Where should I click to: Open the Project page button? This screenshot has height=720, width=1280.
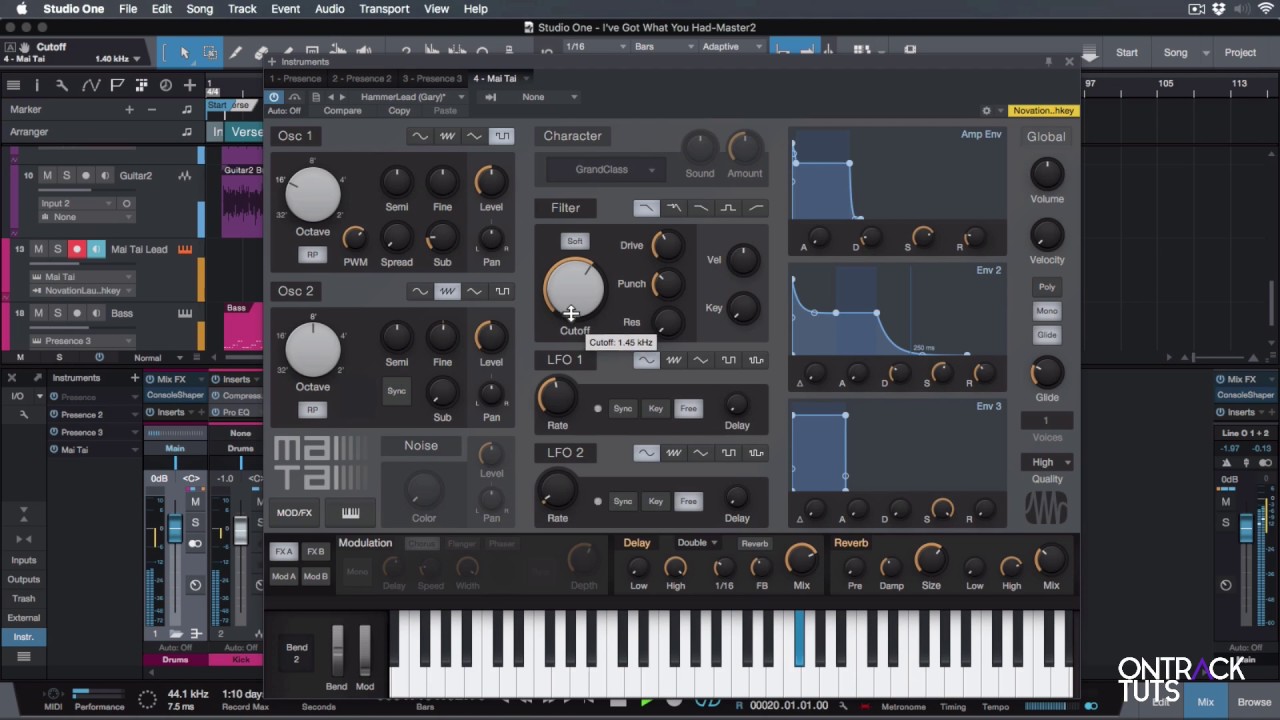tap(1240, 53)
